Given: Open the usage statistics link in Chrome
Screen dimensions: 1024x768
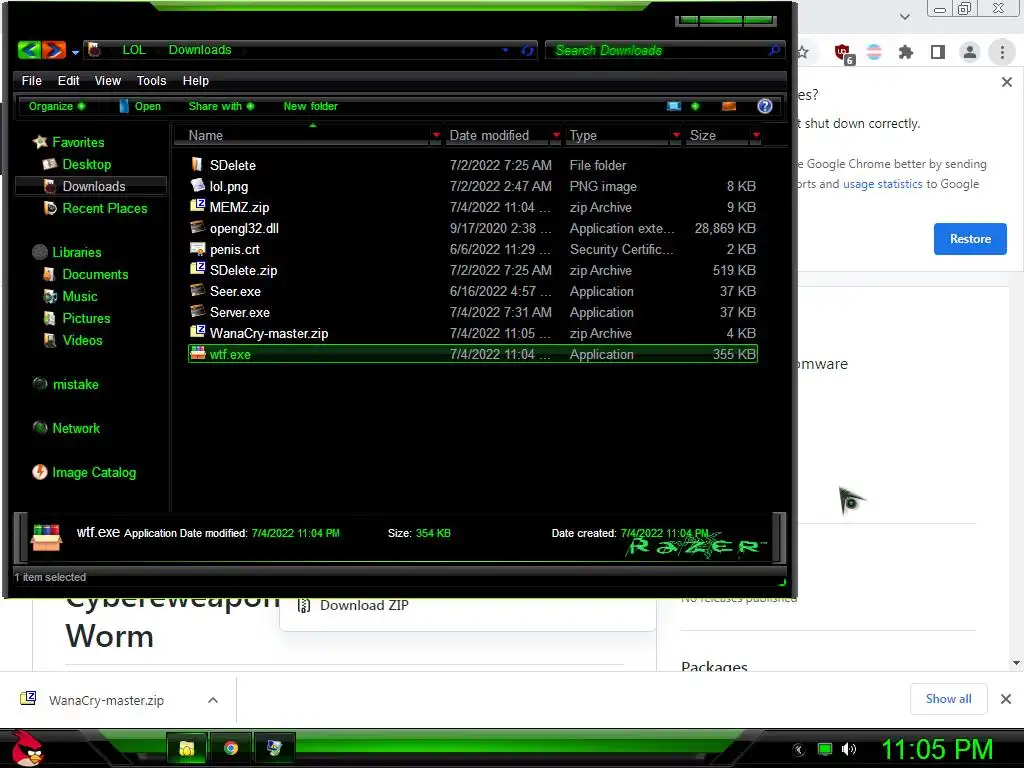Looking at the screenshot, I should click(x=882, y=184).
